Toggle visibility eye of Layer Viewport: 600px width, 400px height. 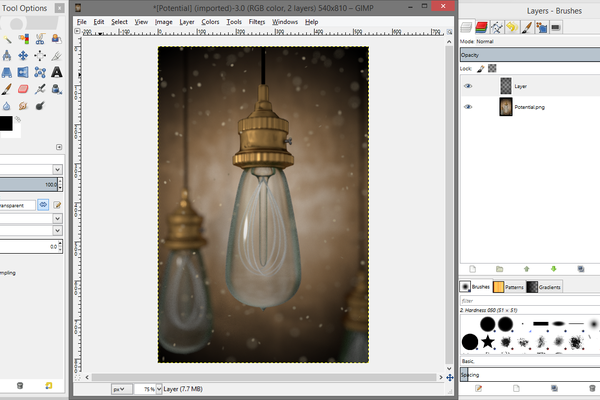pyautogui.click(x=468, y=86)
